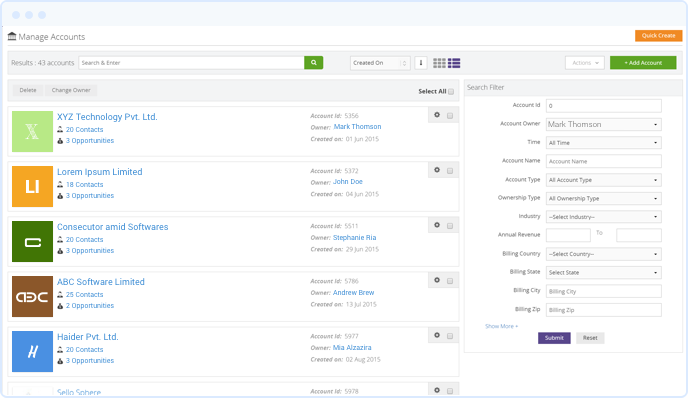Screen dimensions: 688x398
Task: Click the Manage Accounts building icon
Action: (12, 36)
